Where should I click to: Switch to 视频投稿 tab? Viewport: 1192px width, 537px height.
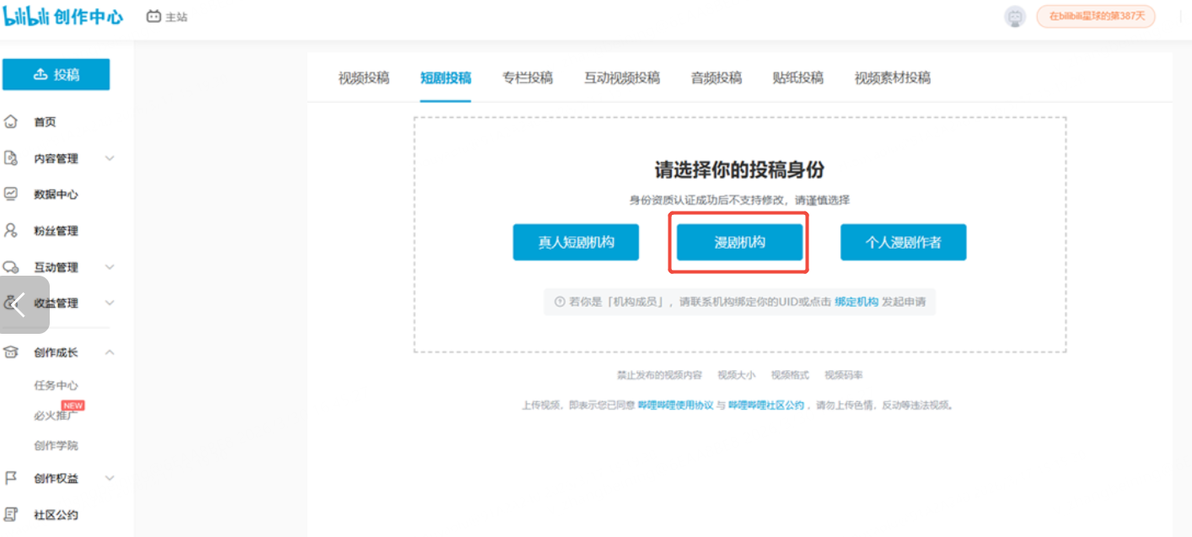pos(363,78)
